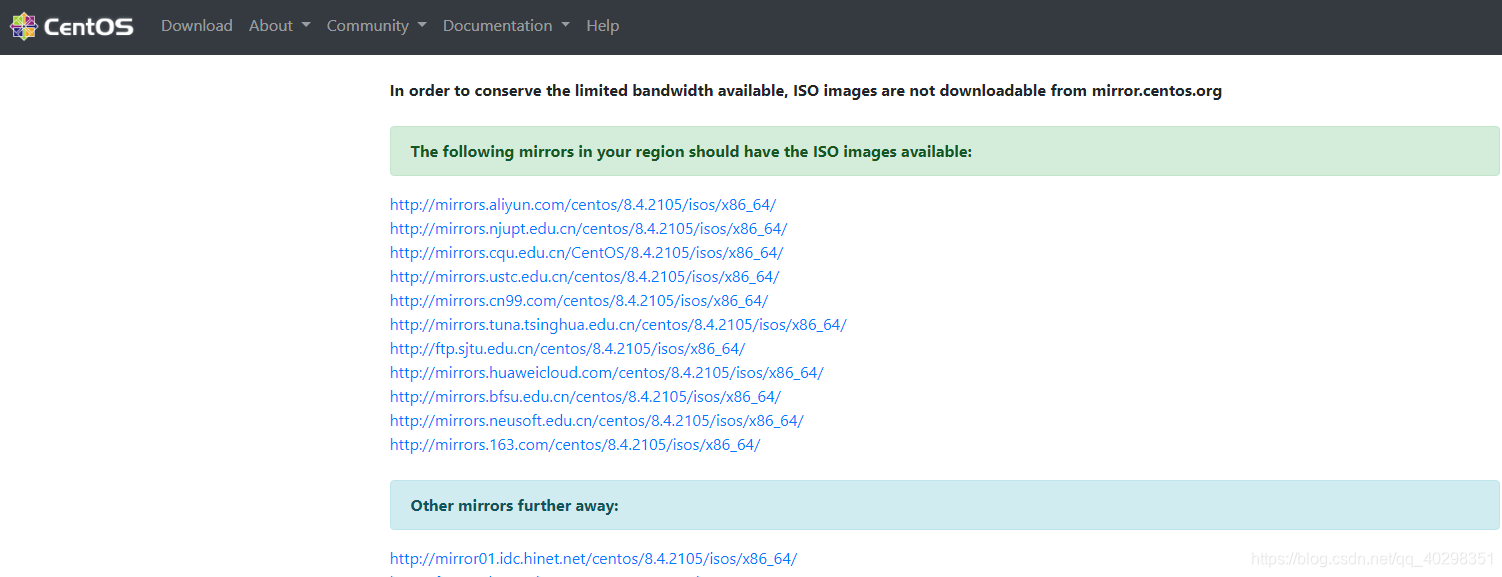Open the mirror01.idc.hinet.net mirror link

coord(593,559)
